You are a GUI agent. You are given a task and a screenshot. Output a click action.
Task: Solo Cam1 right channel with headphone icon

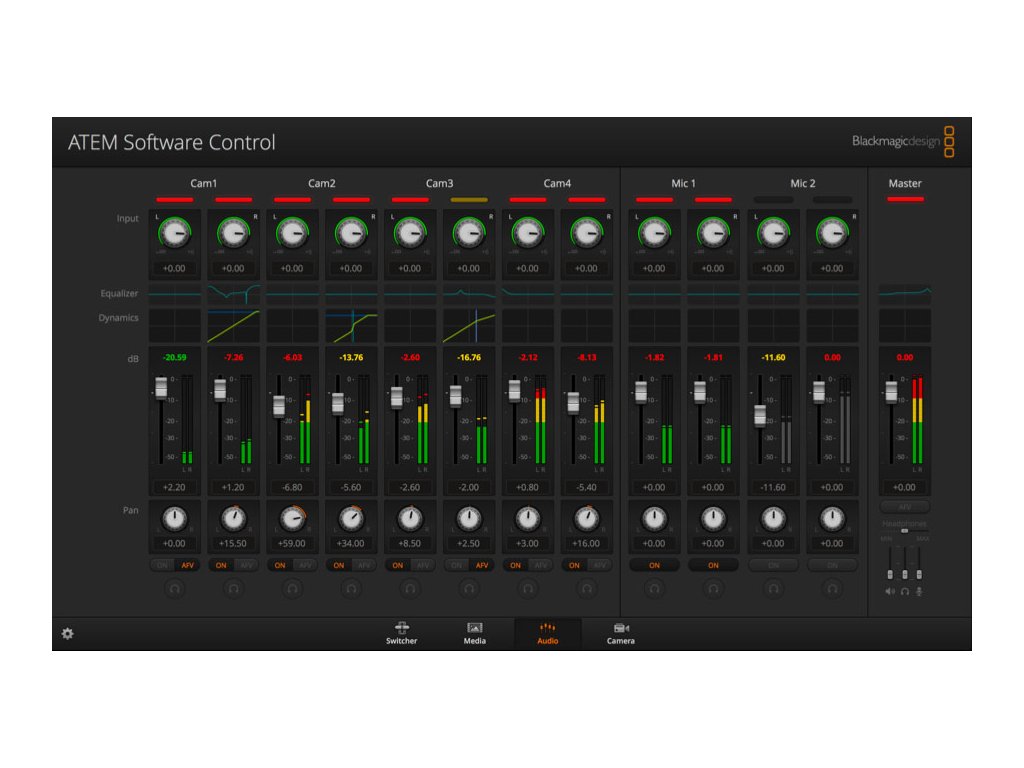pos(233,588)
